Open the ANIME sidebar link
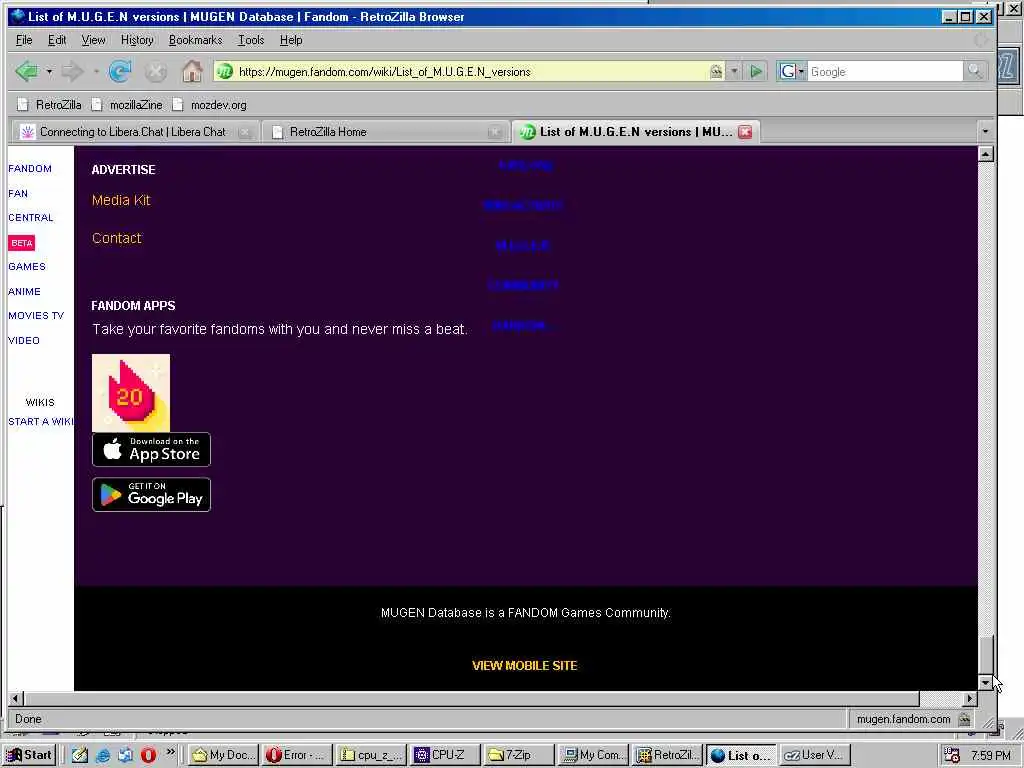 (24, 291)
